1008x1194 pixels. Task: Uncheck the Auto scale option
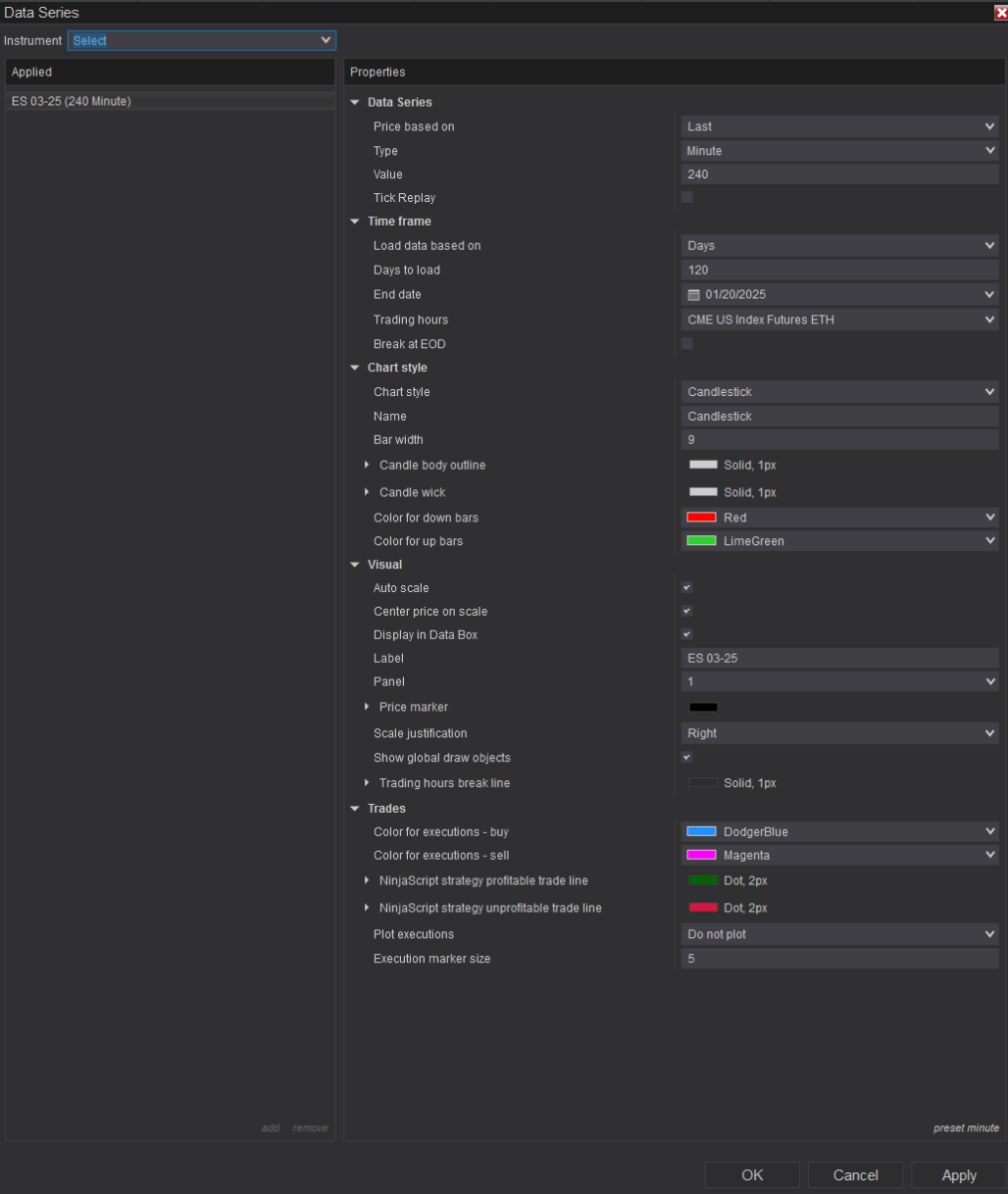(x=687, y=588)
